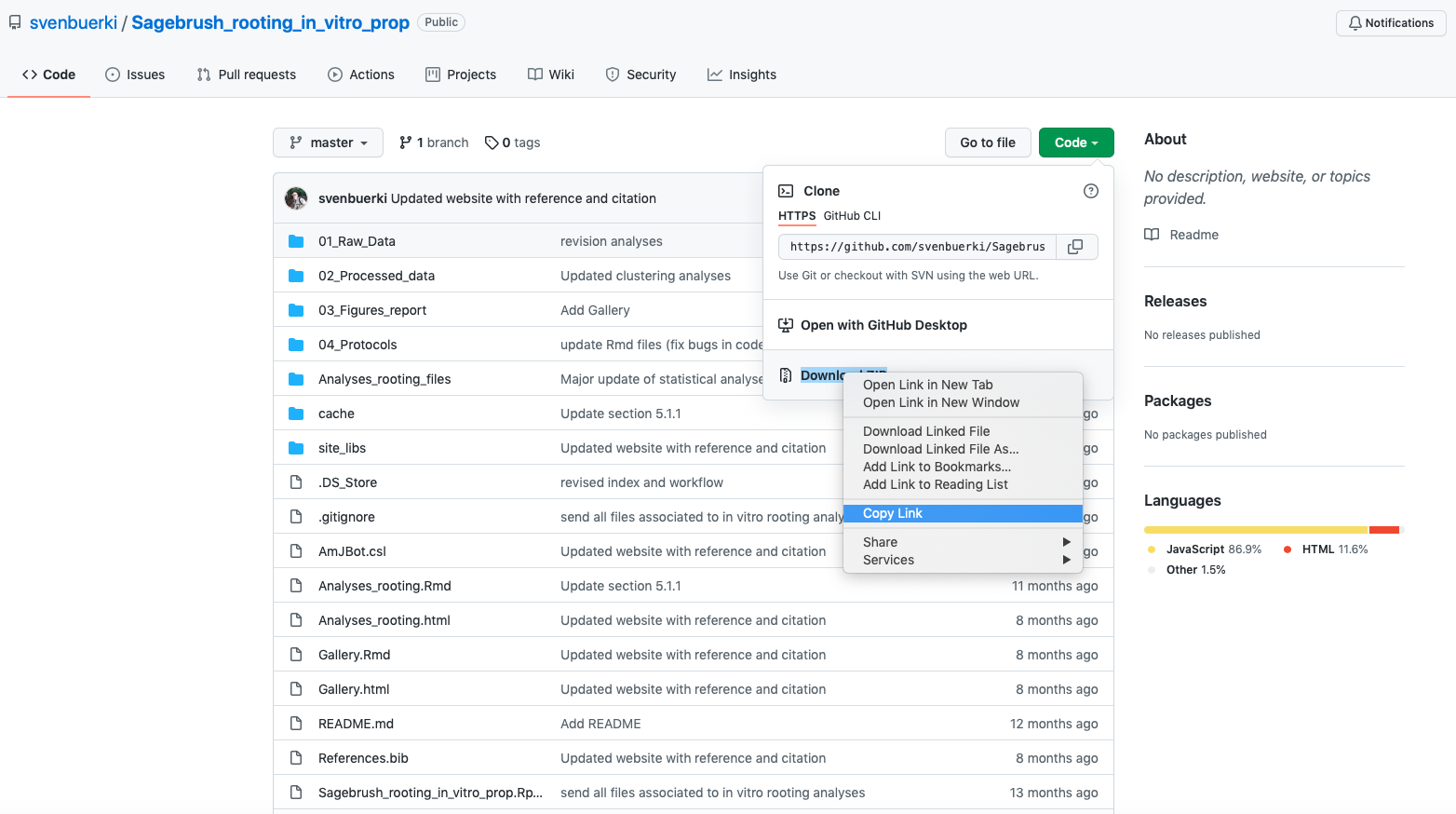Click the Clone terminal icon

tap(786, 191)
